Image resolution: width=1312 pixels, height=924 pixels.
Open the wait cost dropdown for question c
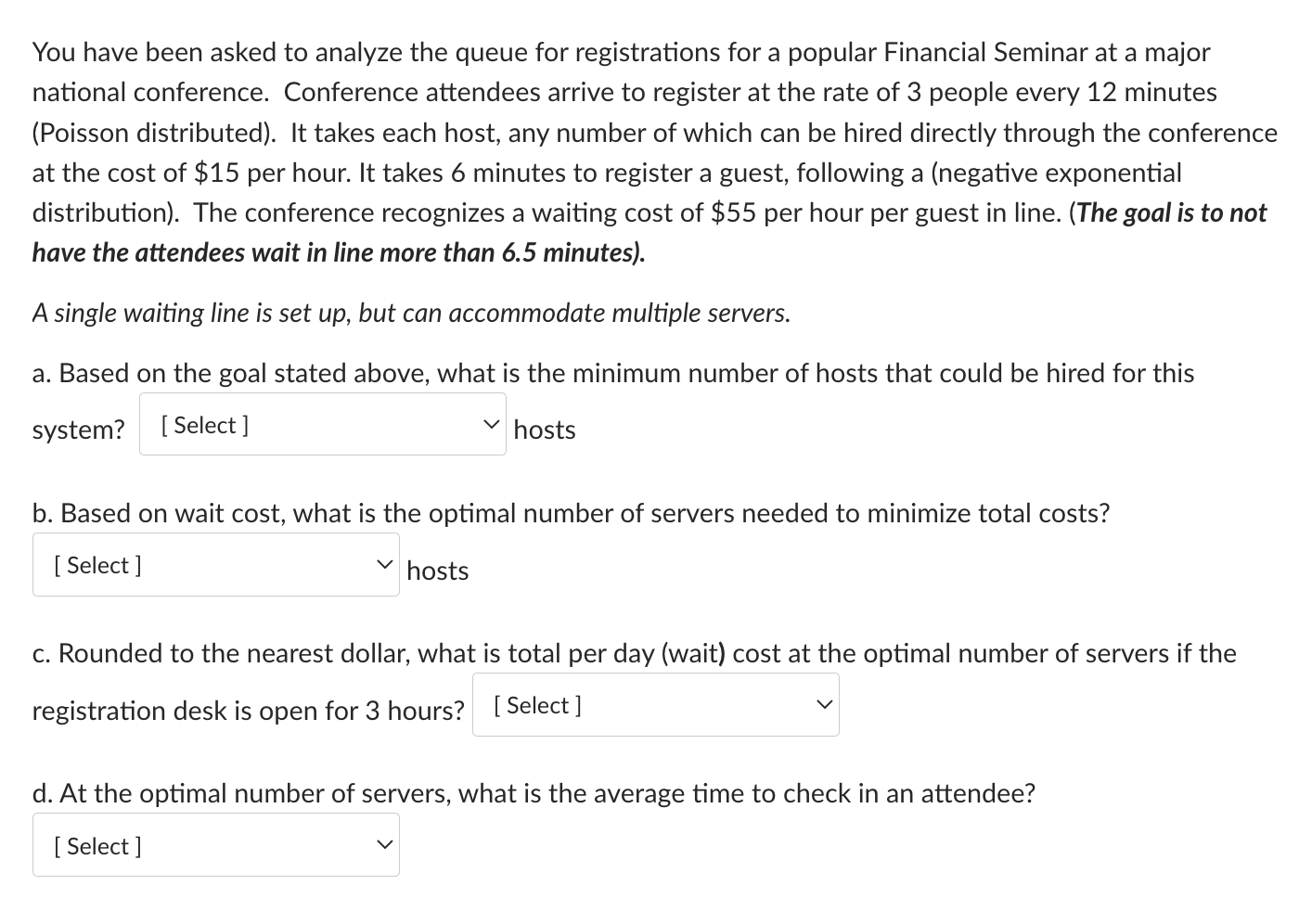(654, 704)
